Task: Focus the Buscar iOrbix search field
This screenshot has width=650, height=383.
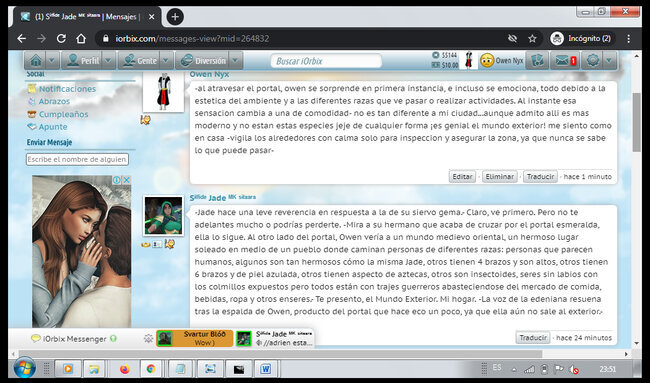Action: pos(326,61)
